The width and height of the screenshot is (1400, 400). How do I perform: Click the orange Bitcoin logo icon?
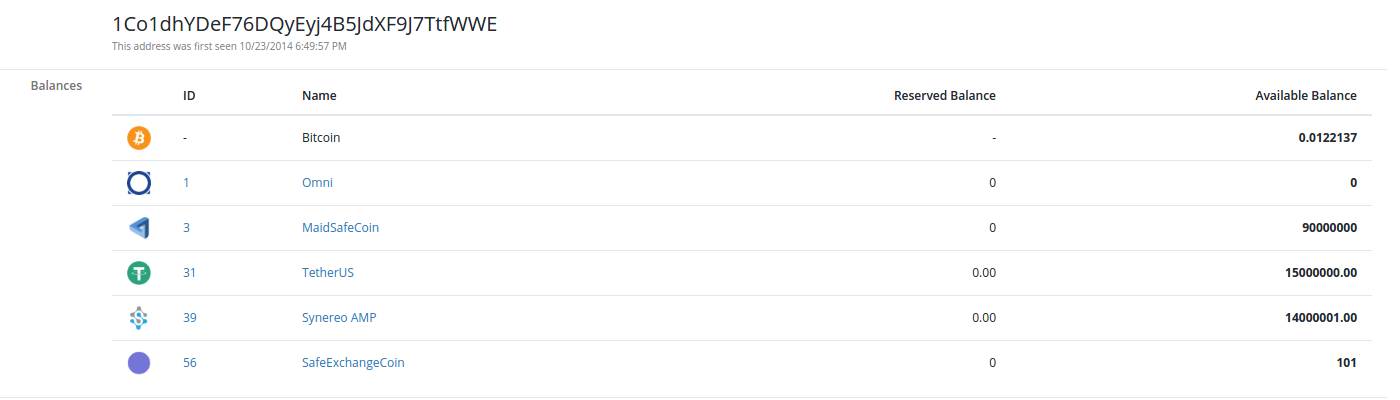pos(139,138)
